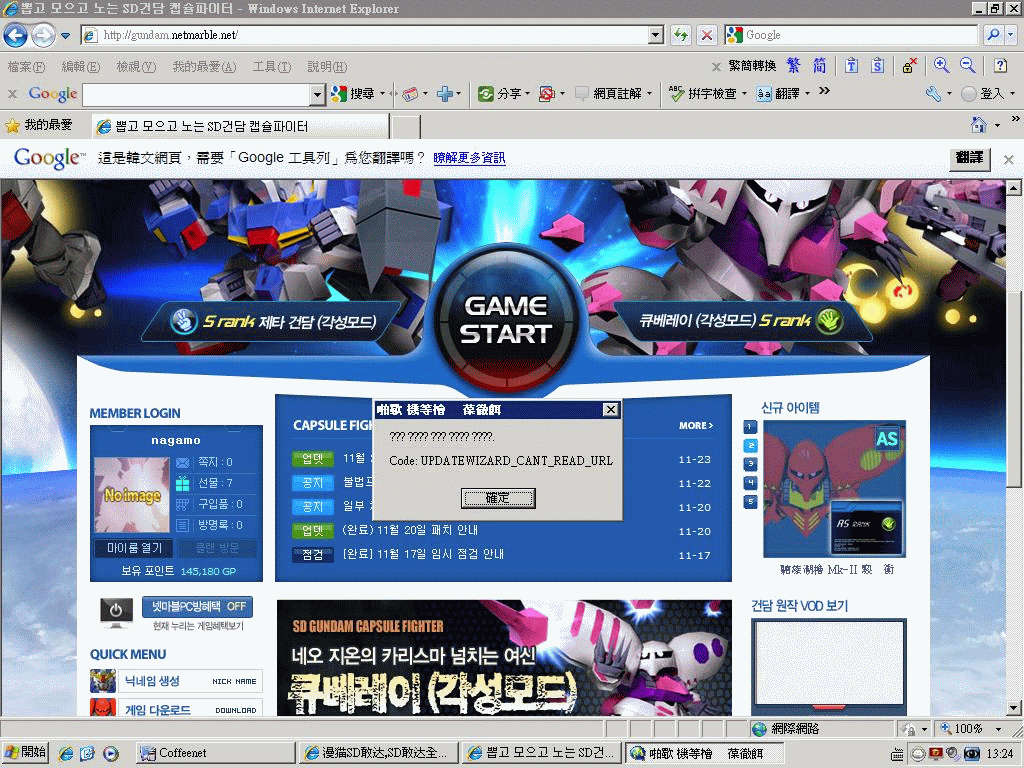Click the 구입품 shopping cart icon
This screenshot has width=1024, height=768.
tap(182, 505)
